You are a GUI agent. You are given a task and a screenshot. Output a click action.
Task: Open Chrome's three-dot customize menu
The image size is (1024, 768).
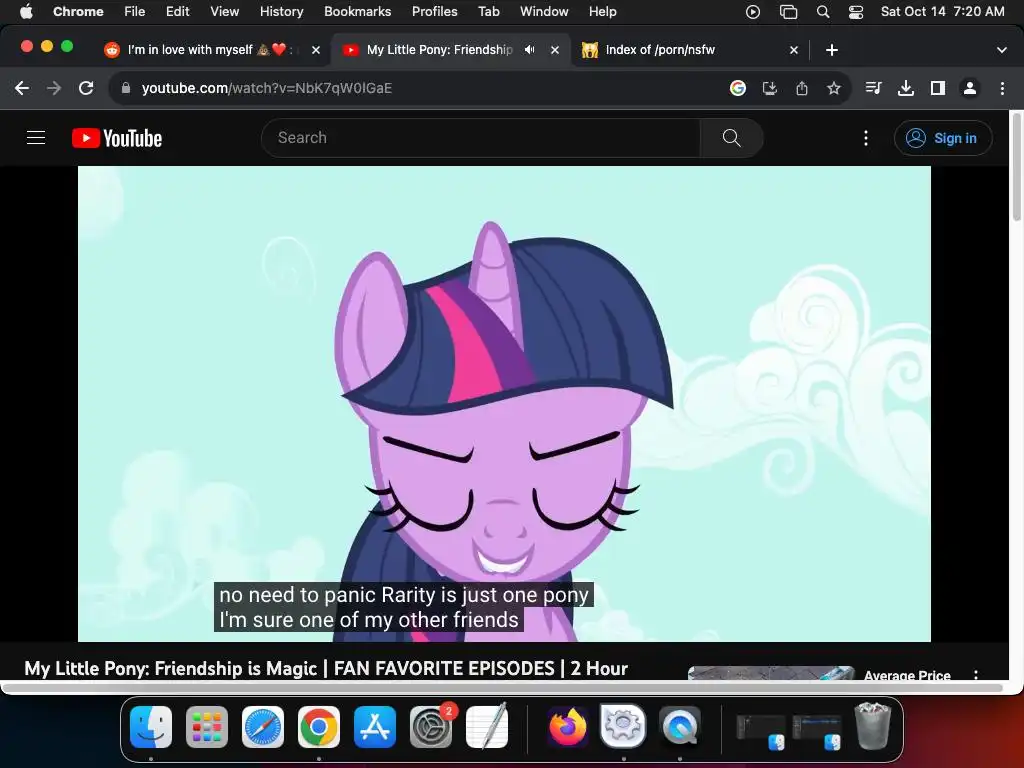click(x=1002, y=88)
